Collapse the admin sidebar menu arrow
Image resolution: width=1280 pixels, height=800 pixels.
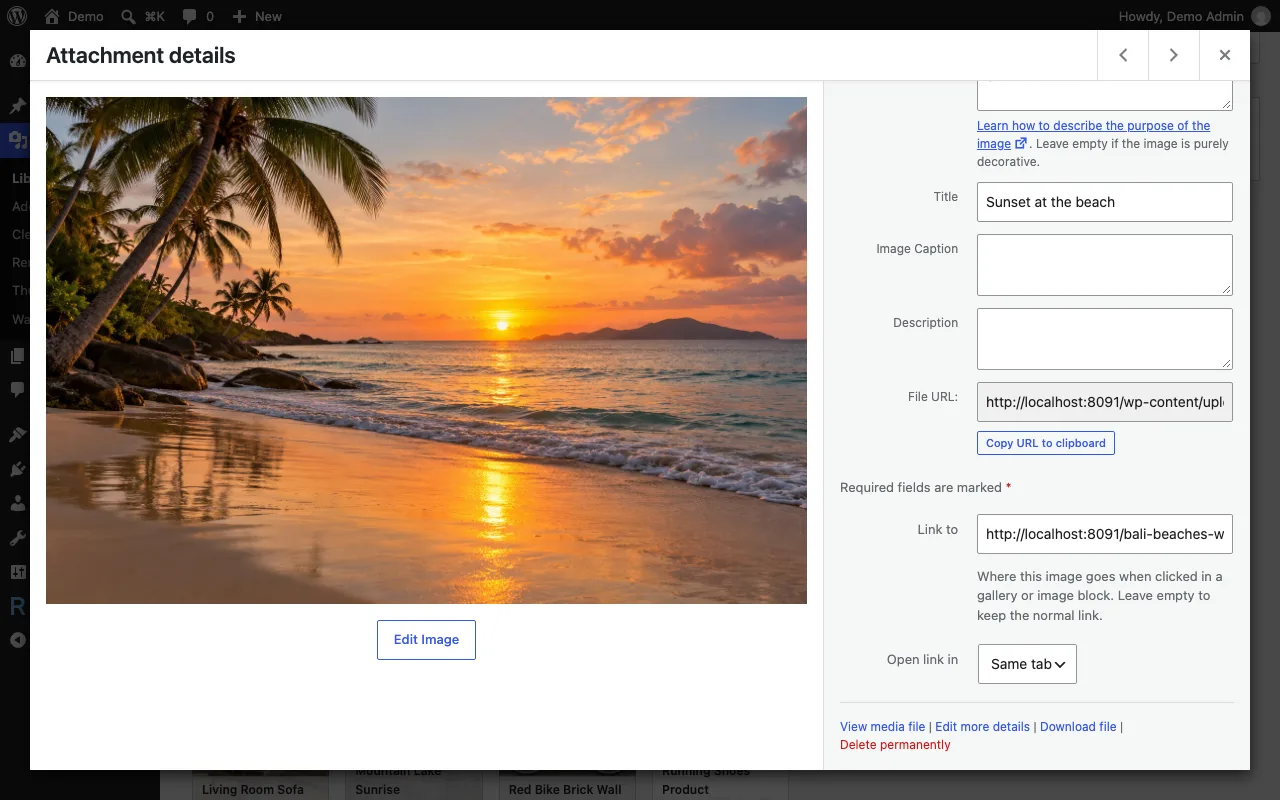pos(16,640)
